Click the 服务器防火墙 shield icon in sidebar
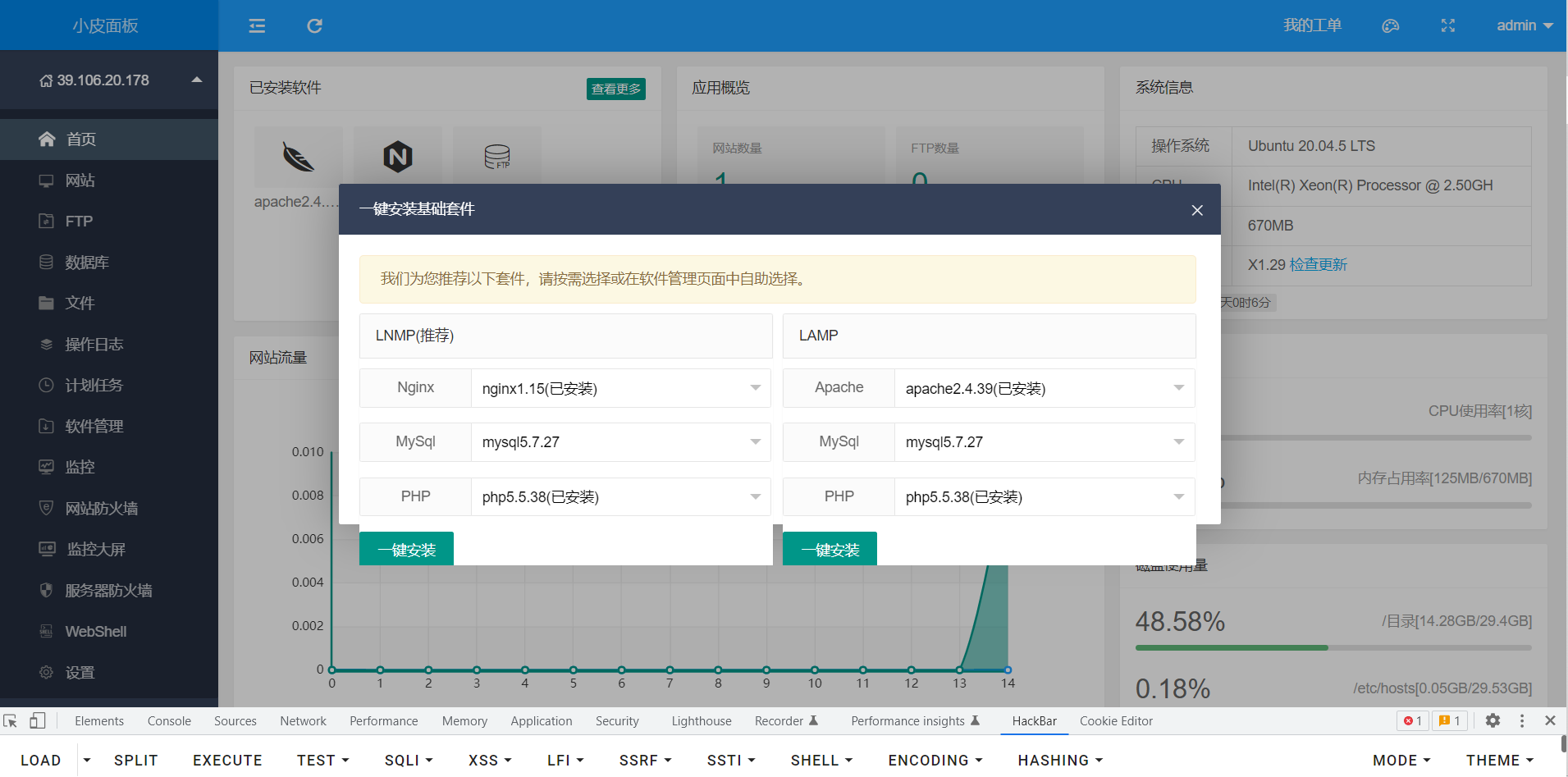This screenshot has width=1568, height=777. (x=46, y=590)
